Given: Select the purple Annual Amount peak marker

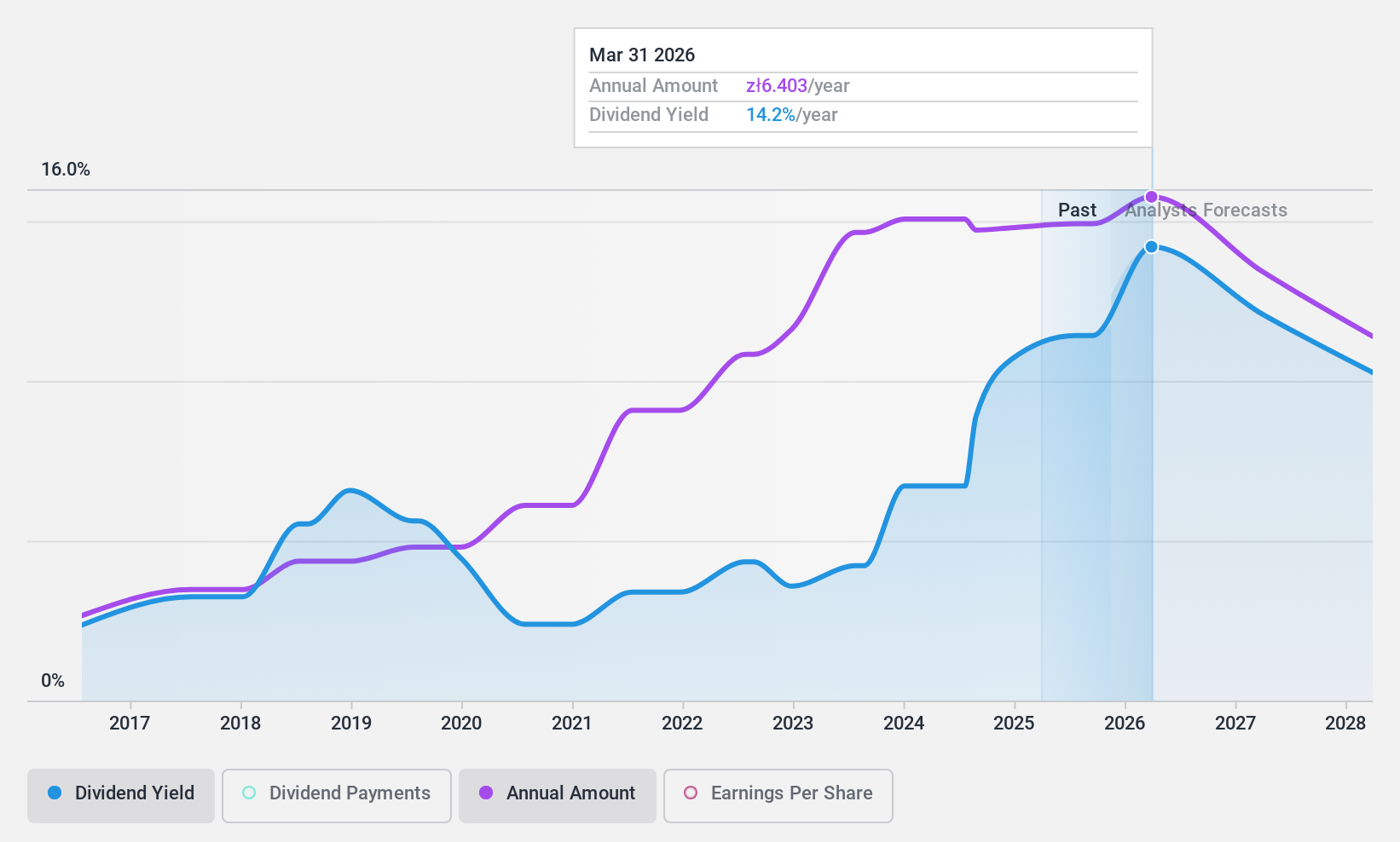Looking at the screenshot, I should tap(1151, 196).
